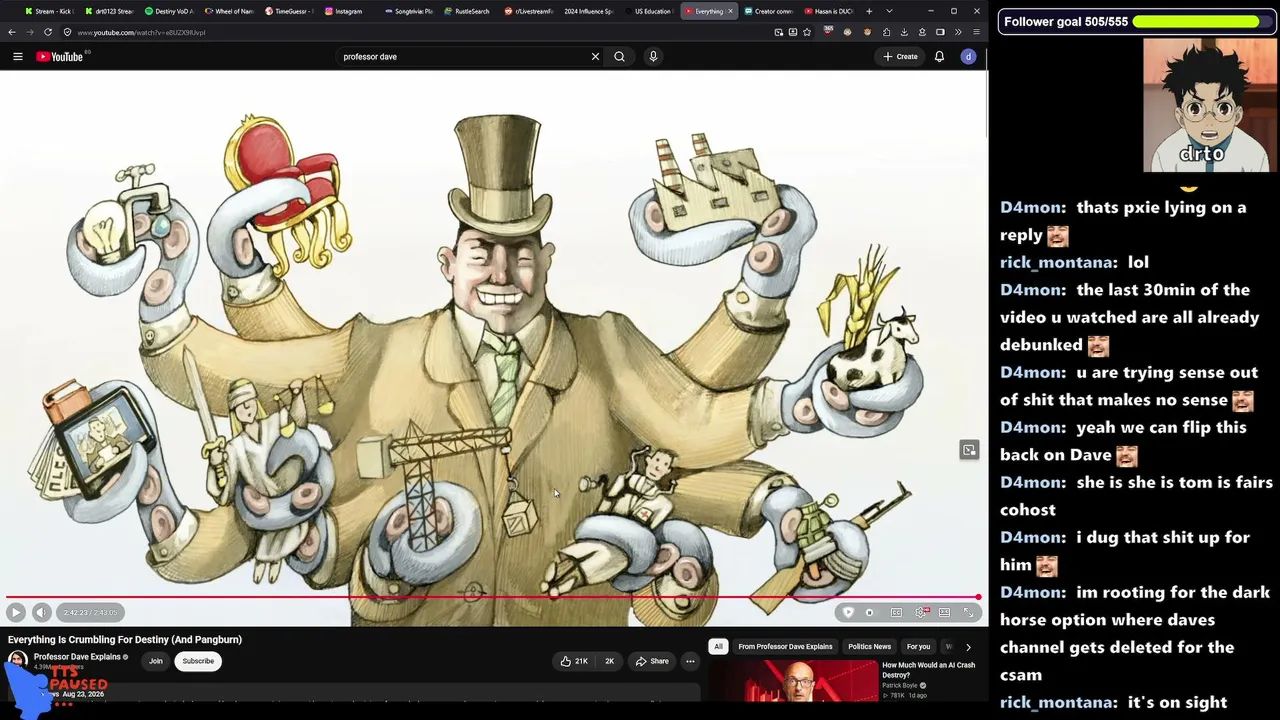Switch to the TimeGuessr tab
Image resolution: width=1280 pixels, height=720 pixels.
click(290, 11)
